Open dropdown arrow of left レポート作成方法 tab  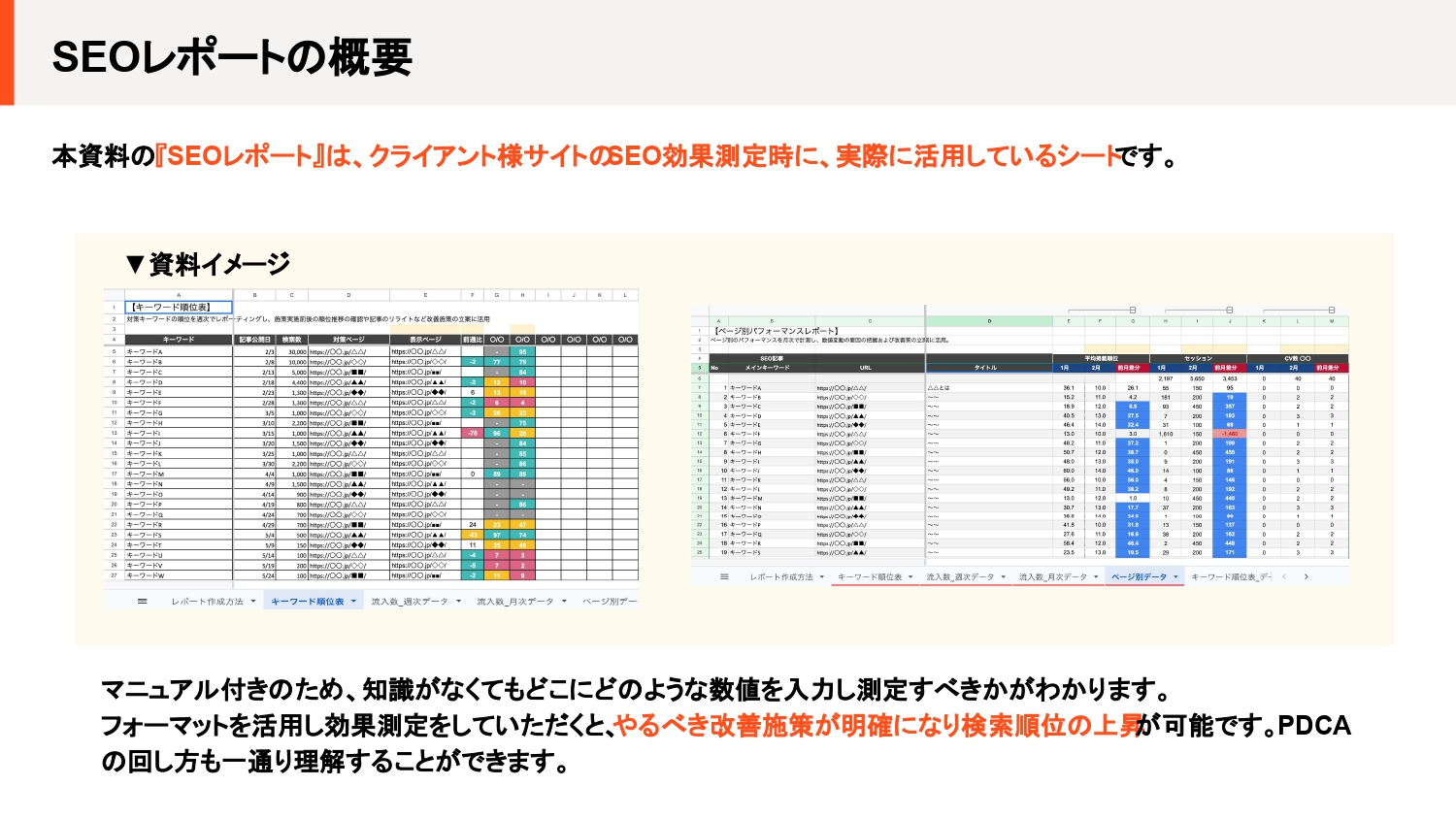pyautogui.click(x=253, y=602)
